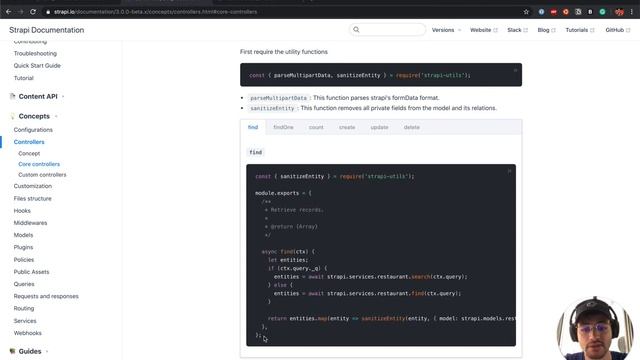Open the Slack external link

coord(517,30)
